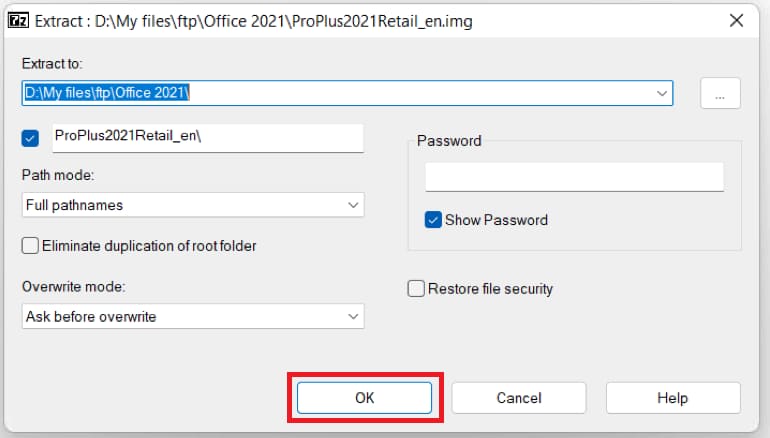The image size is (770, 438).
Task: Open Help for the Extract dialog
Action: coord(673,398)
